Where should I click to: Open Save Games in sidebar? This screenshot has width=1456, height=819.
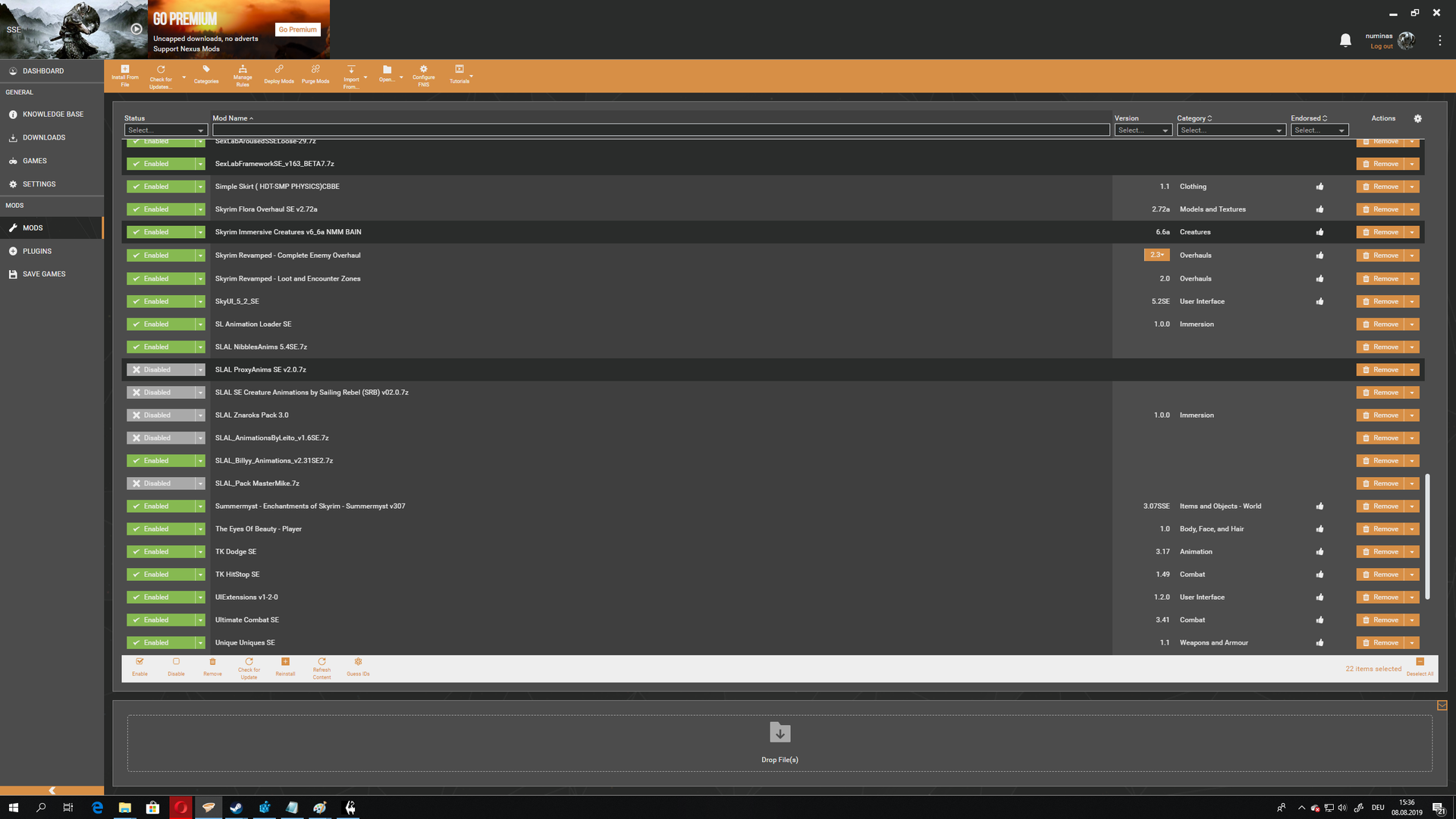click(x=52, y=274)
